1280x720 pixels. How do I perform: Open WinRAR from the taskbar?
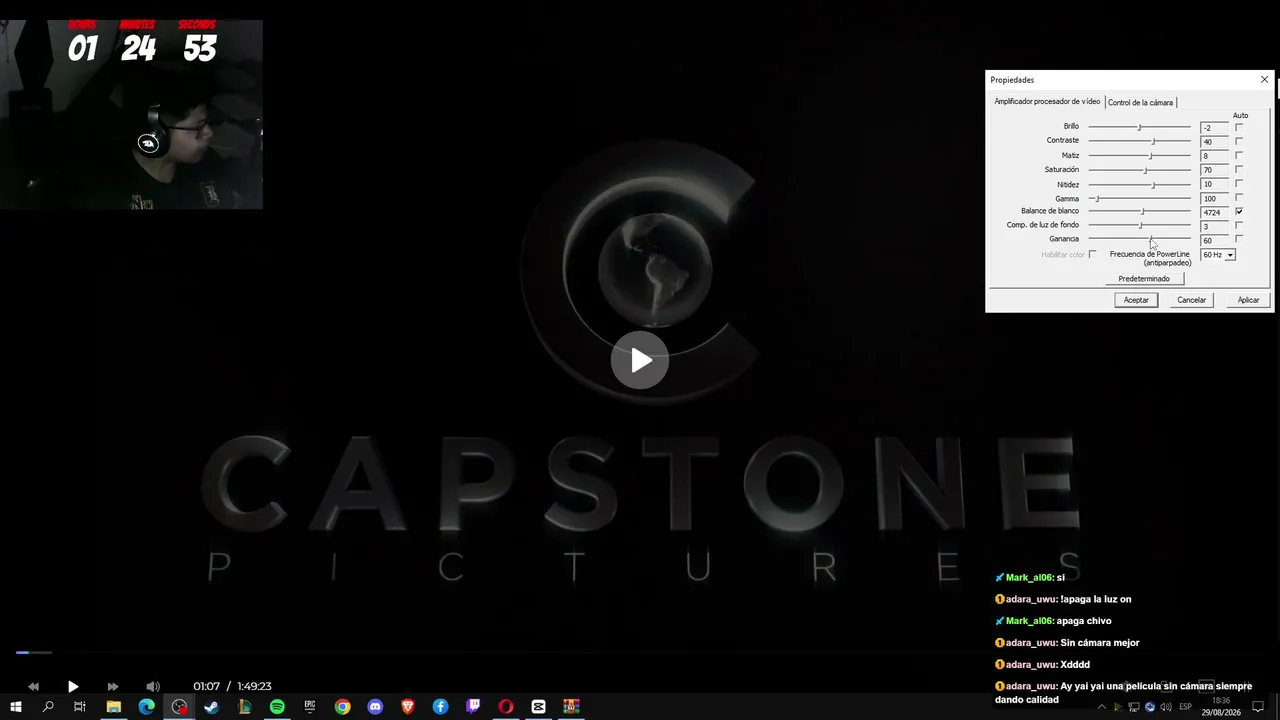pos(571,707)
